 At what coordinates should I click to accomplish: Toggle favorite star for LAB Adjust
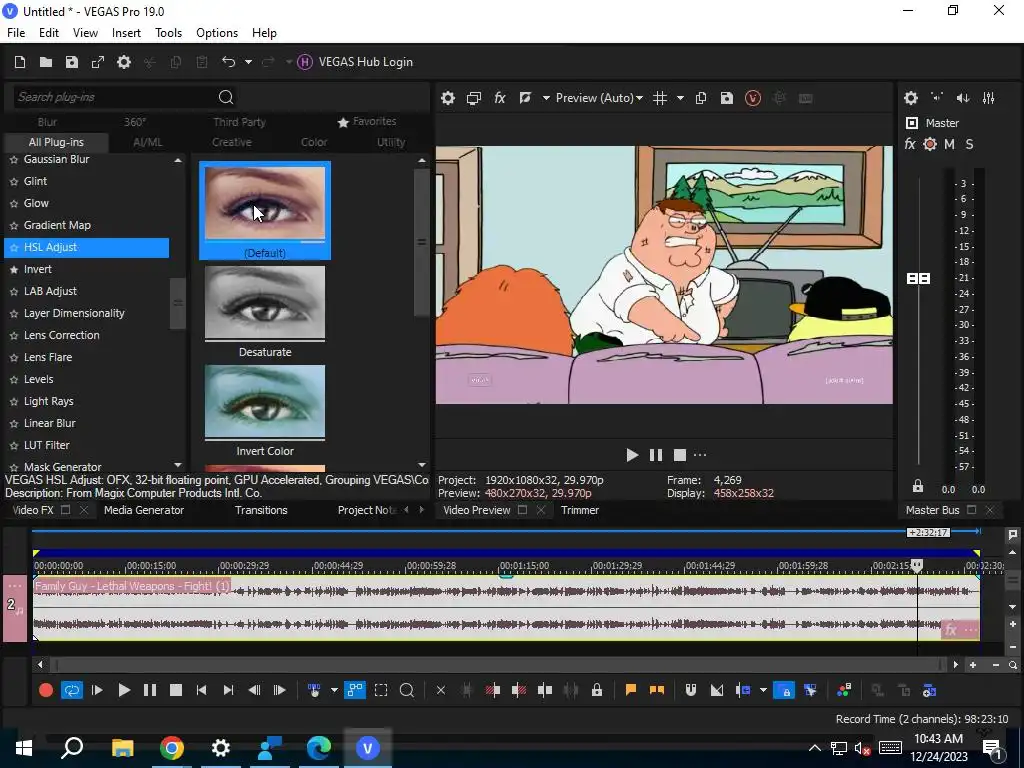[14, 292]
